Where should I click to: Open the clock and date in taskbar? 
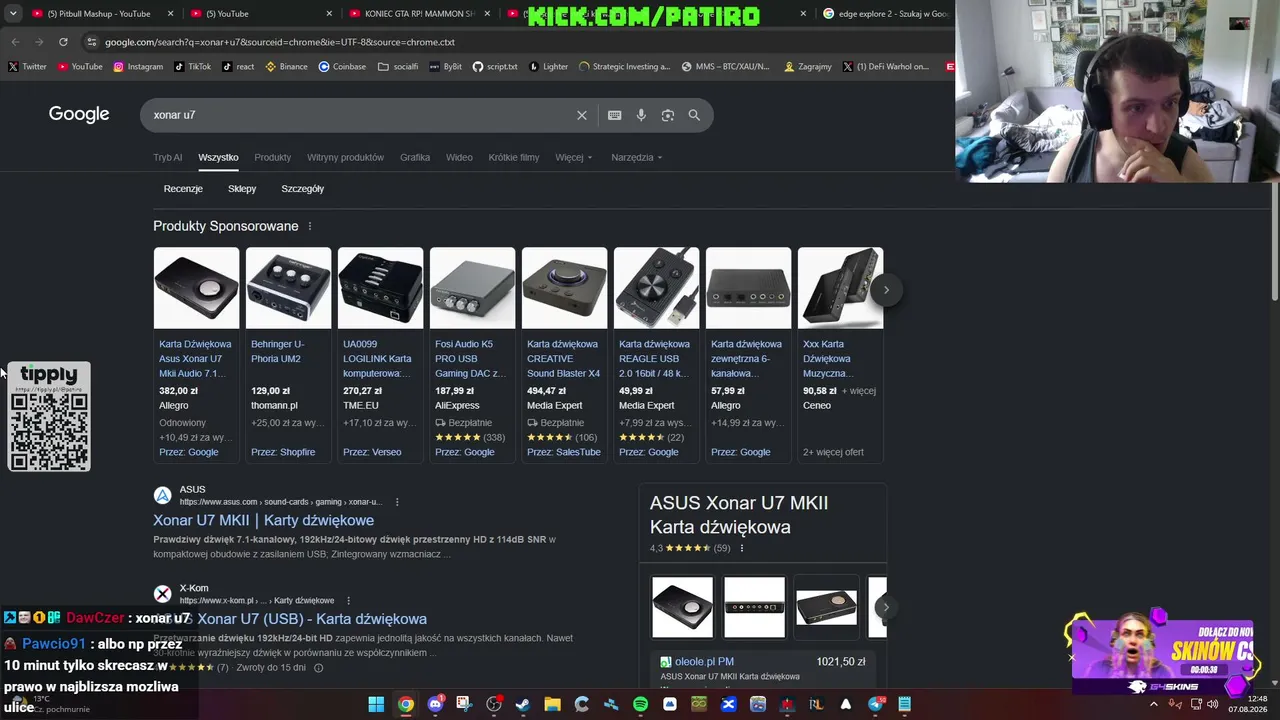coord(1249,704)
